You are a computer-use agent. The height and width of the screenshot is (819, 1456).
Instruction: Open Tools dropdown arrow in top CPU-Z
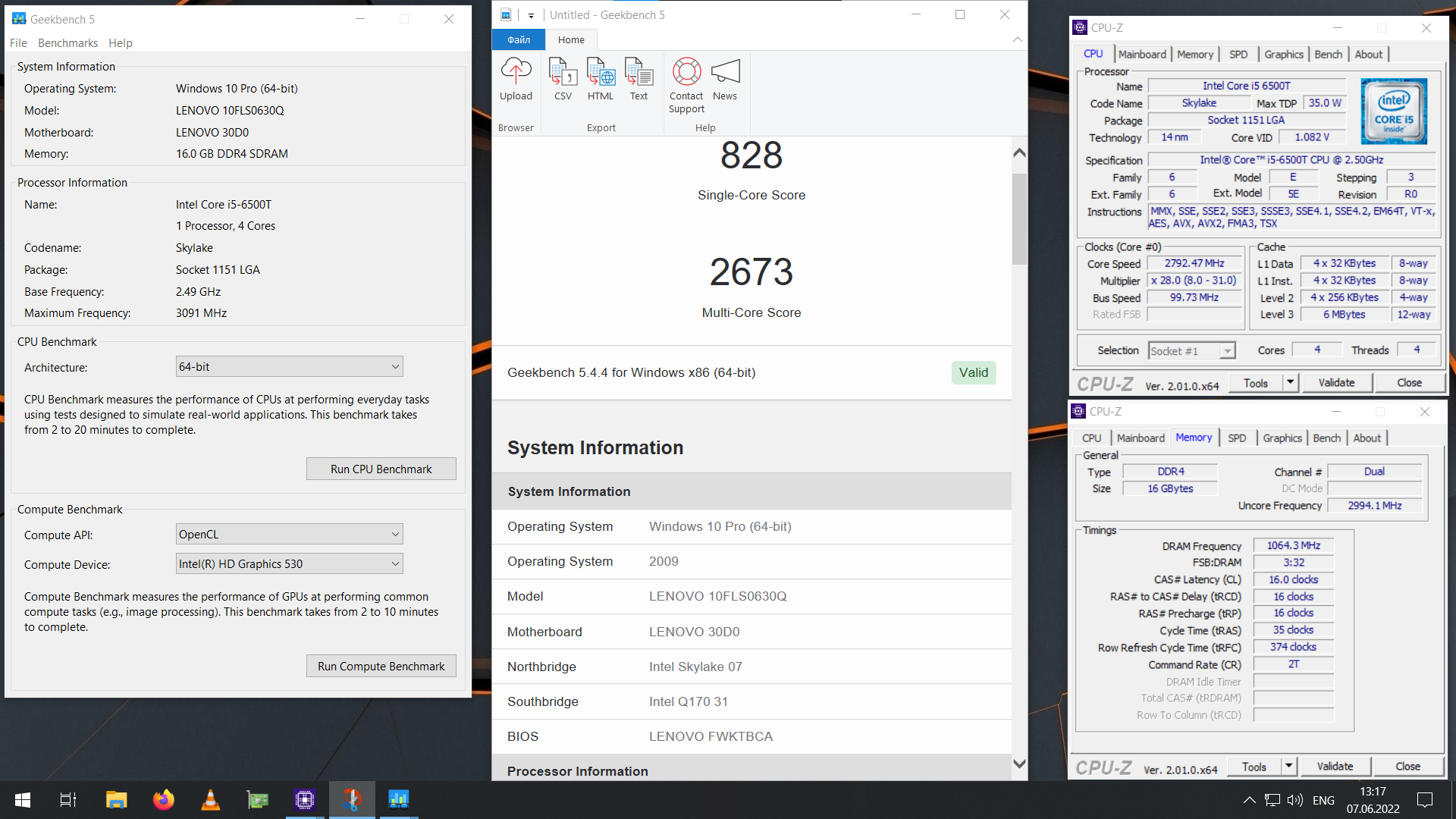coord(1290,383)
